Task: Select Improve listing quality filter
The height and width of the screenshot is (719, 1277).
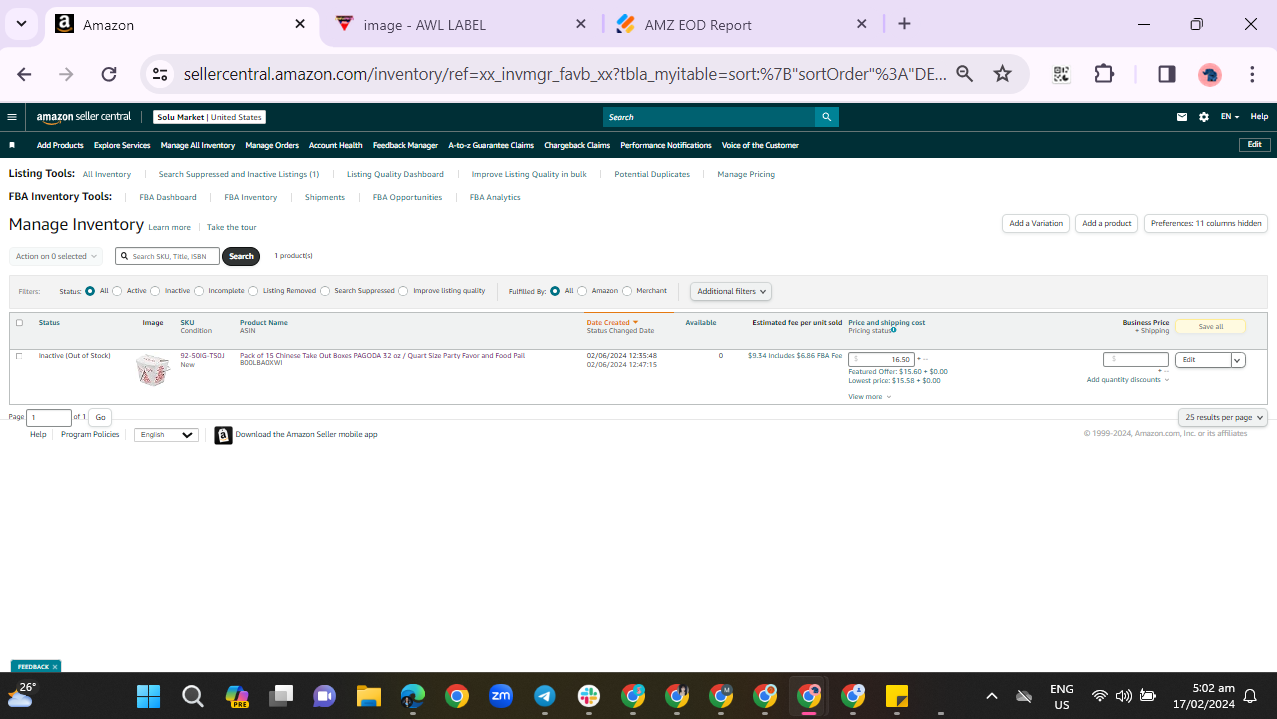Action: click(403, 291)
